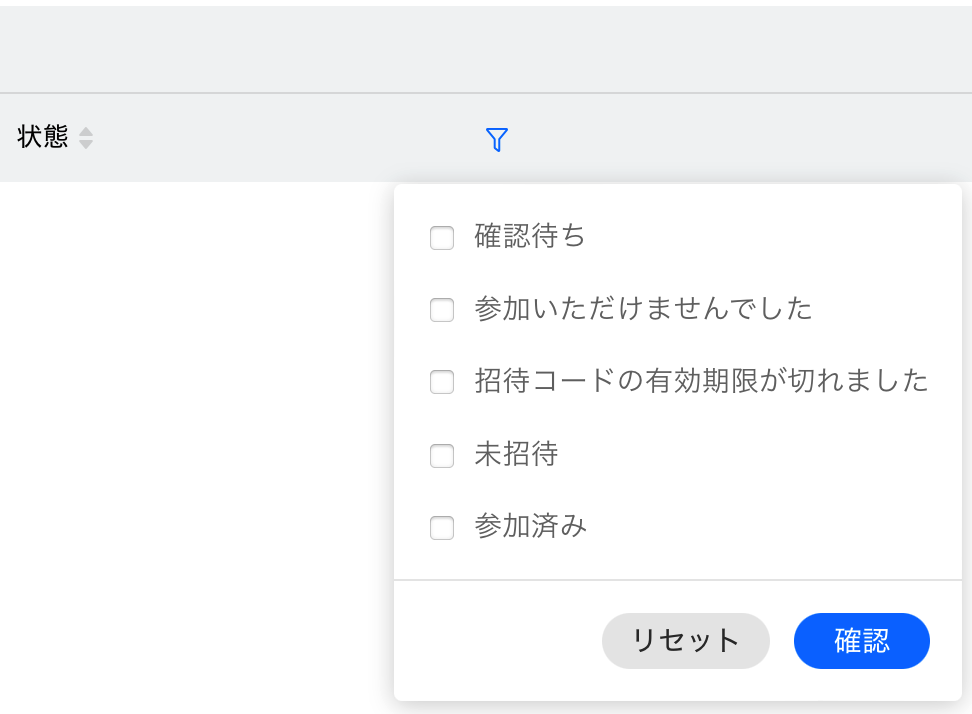
Task: Click the 状態 column header text
Action: [x=43, y=138]
